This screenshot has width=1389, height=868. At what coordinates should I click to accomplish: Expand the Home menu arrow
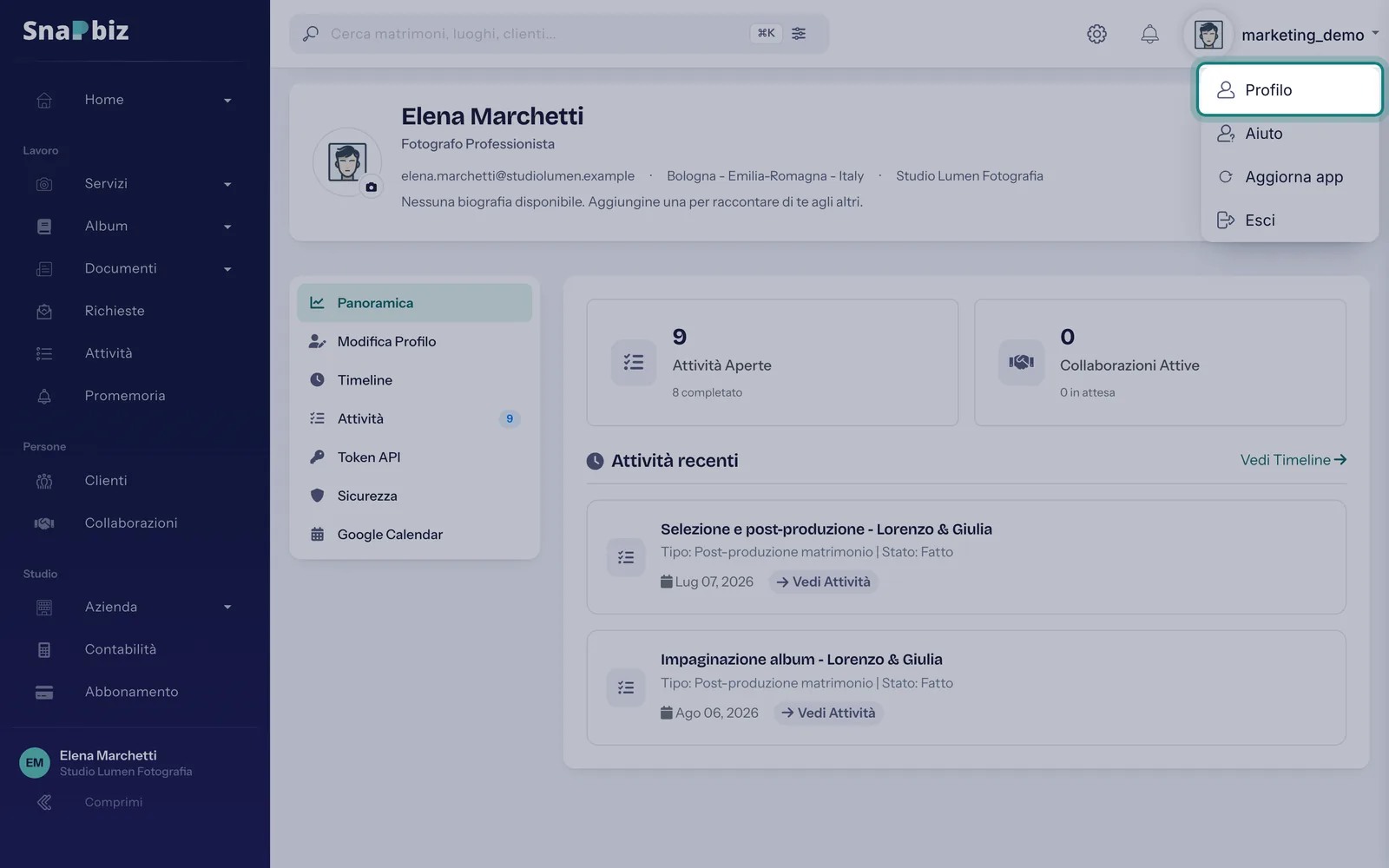point(227,101)
